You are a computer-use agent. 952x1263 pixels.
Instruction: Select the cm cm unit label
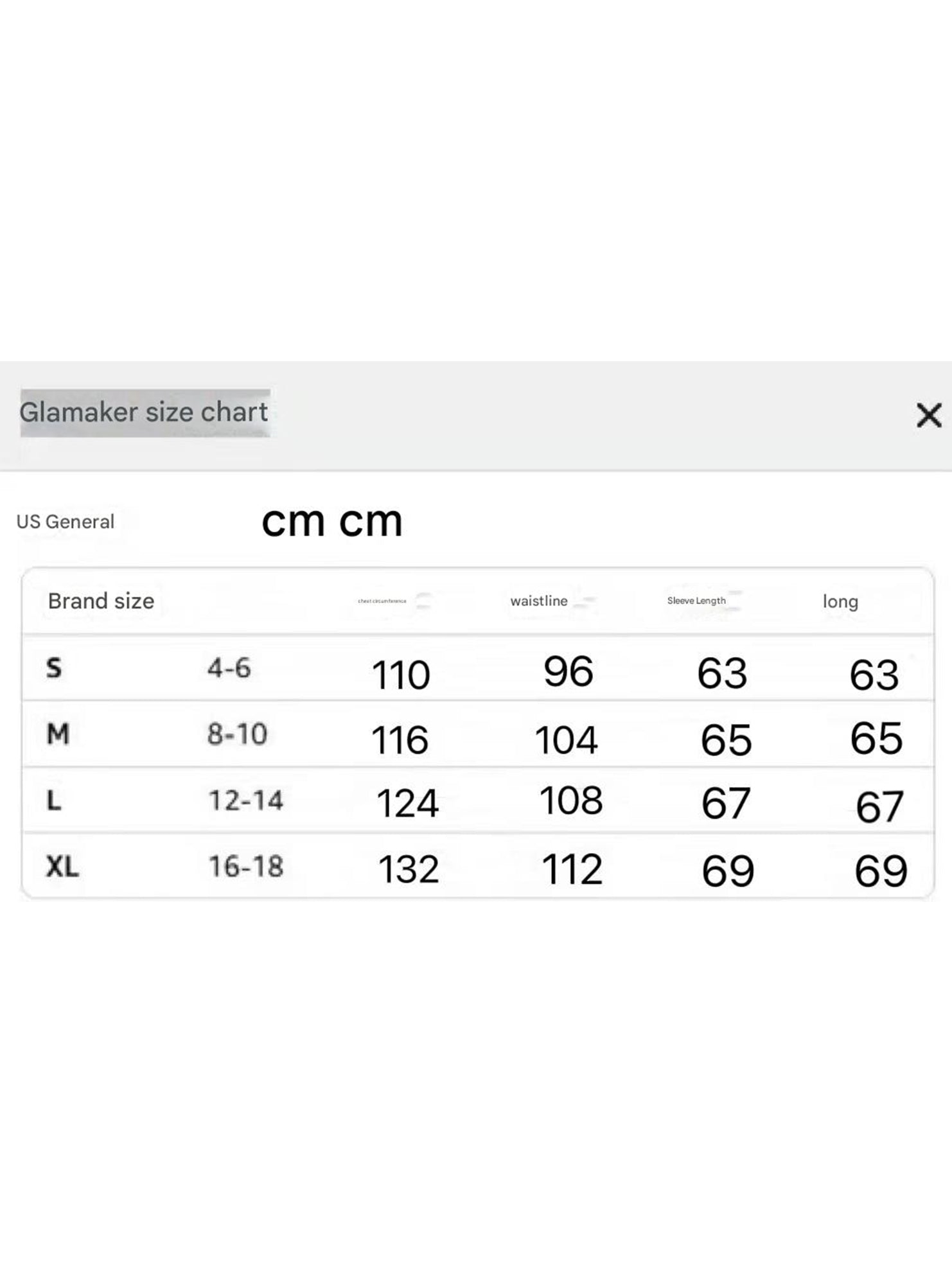pos(332,520)
